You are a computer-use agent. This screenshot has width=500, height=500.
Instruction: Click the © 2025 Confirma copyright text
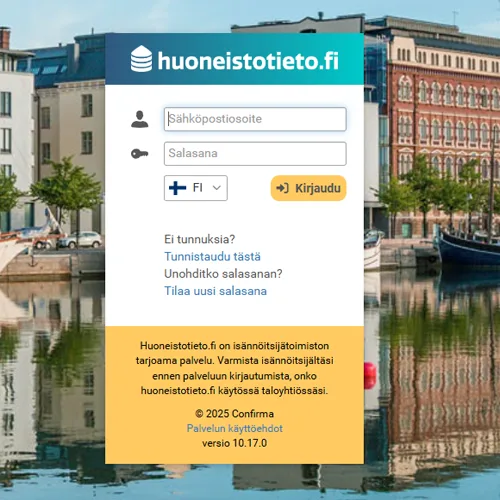[235, 414]
